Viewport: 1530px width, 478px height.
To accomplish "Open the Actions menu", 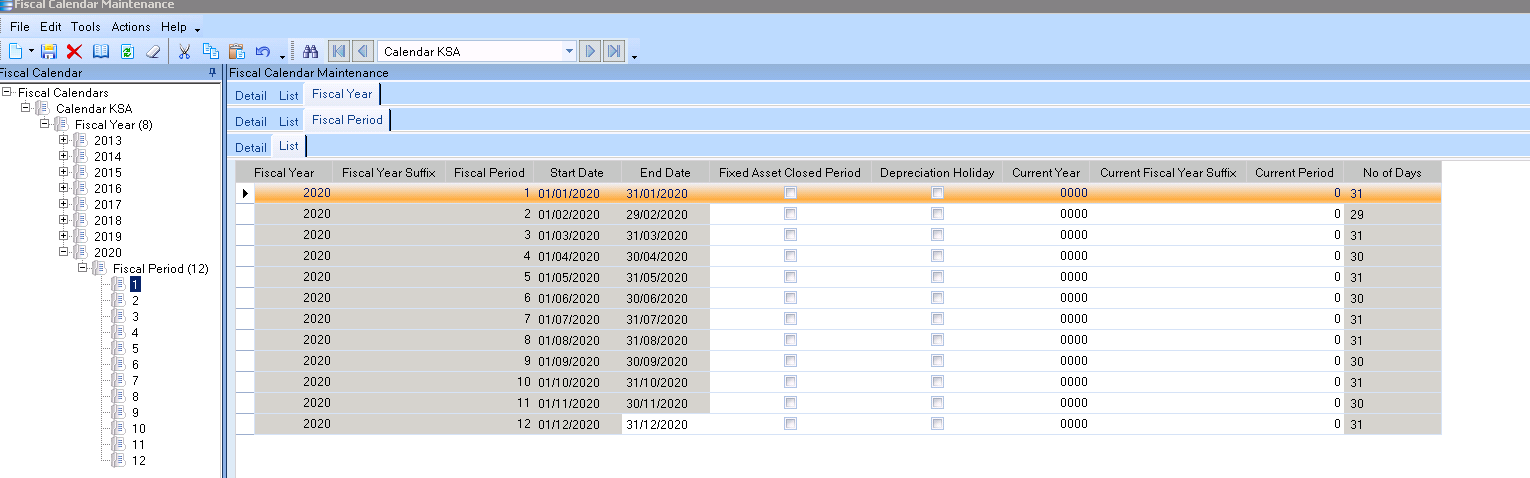I will point(131,27).
